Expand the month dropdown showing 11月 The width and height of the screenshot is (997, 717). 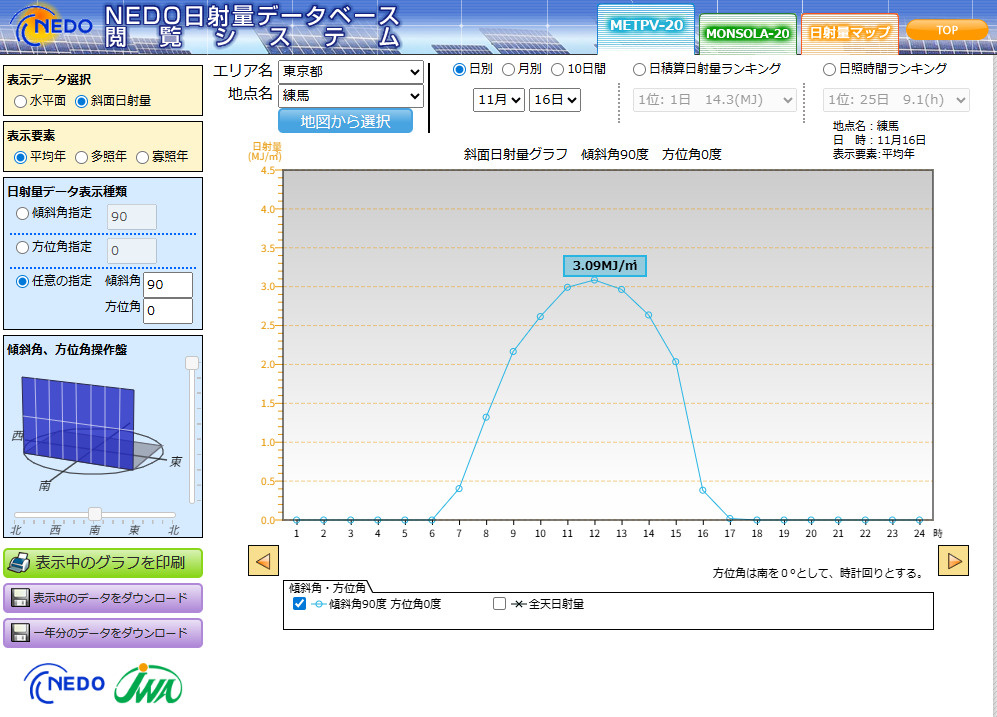click(498, 99)
